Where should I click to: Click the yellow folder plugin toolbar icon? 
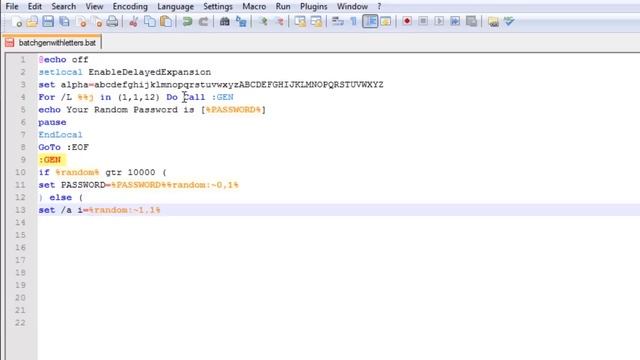493,22
